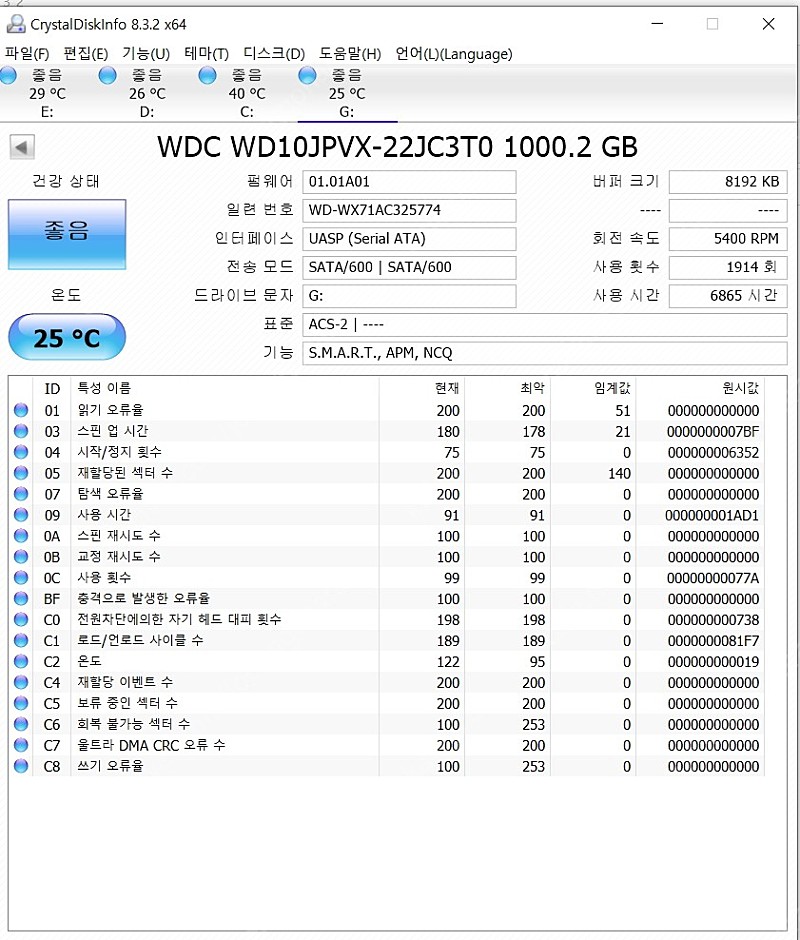The image size is (800, 940).
Task: Click the standard field ACS-2
Action: click(x=545, y=324)
